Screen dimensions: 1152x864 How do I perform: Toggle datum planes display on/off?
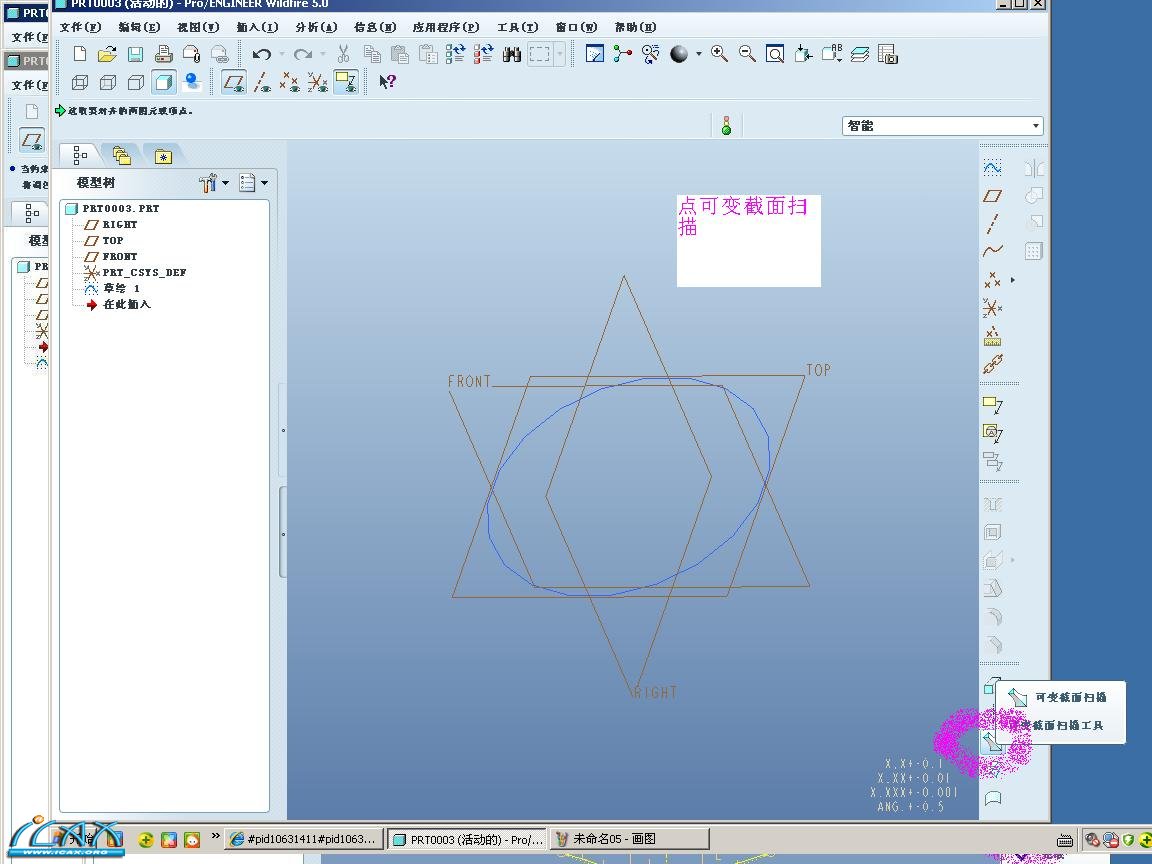click(234, 82)
